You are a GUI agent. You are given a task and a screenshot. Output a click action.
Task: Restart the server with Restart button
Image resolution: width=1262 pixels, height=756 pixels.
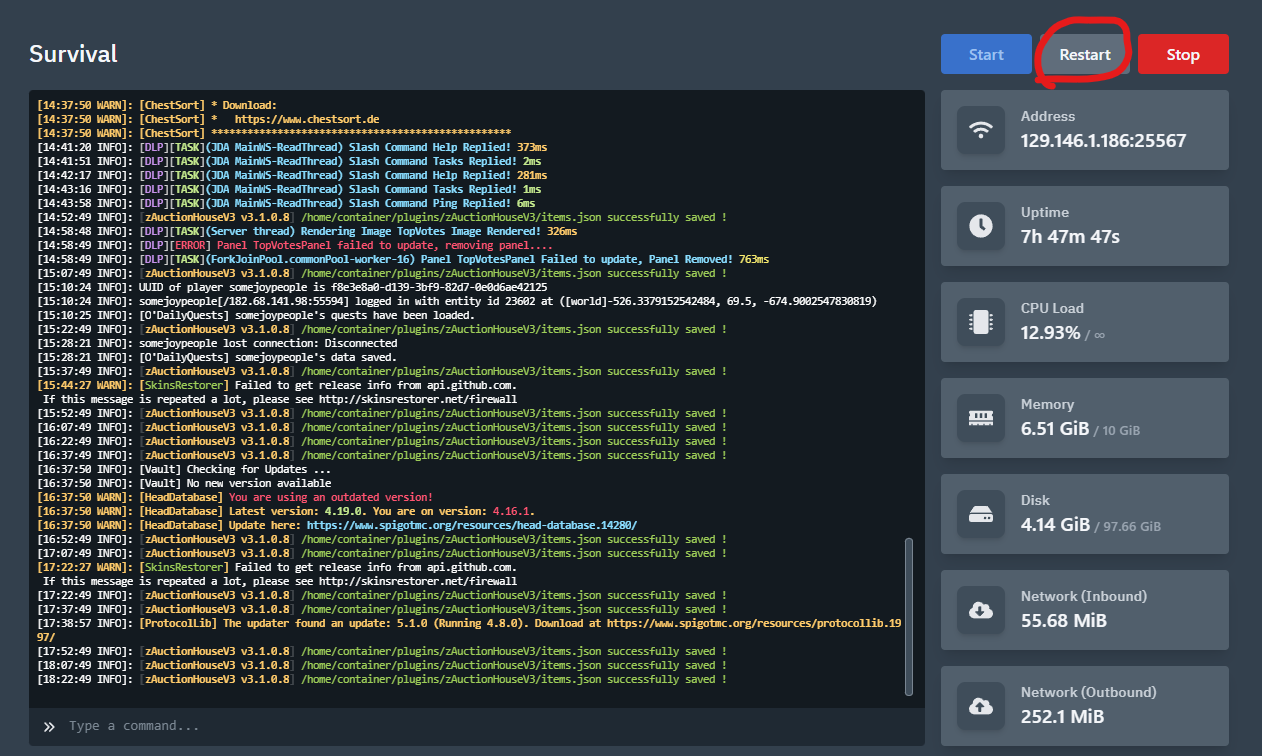pyautogui.click(x=1085, y=54)
